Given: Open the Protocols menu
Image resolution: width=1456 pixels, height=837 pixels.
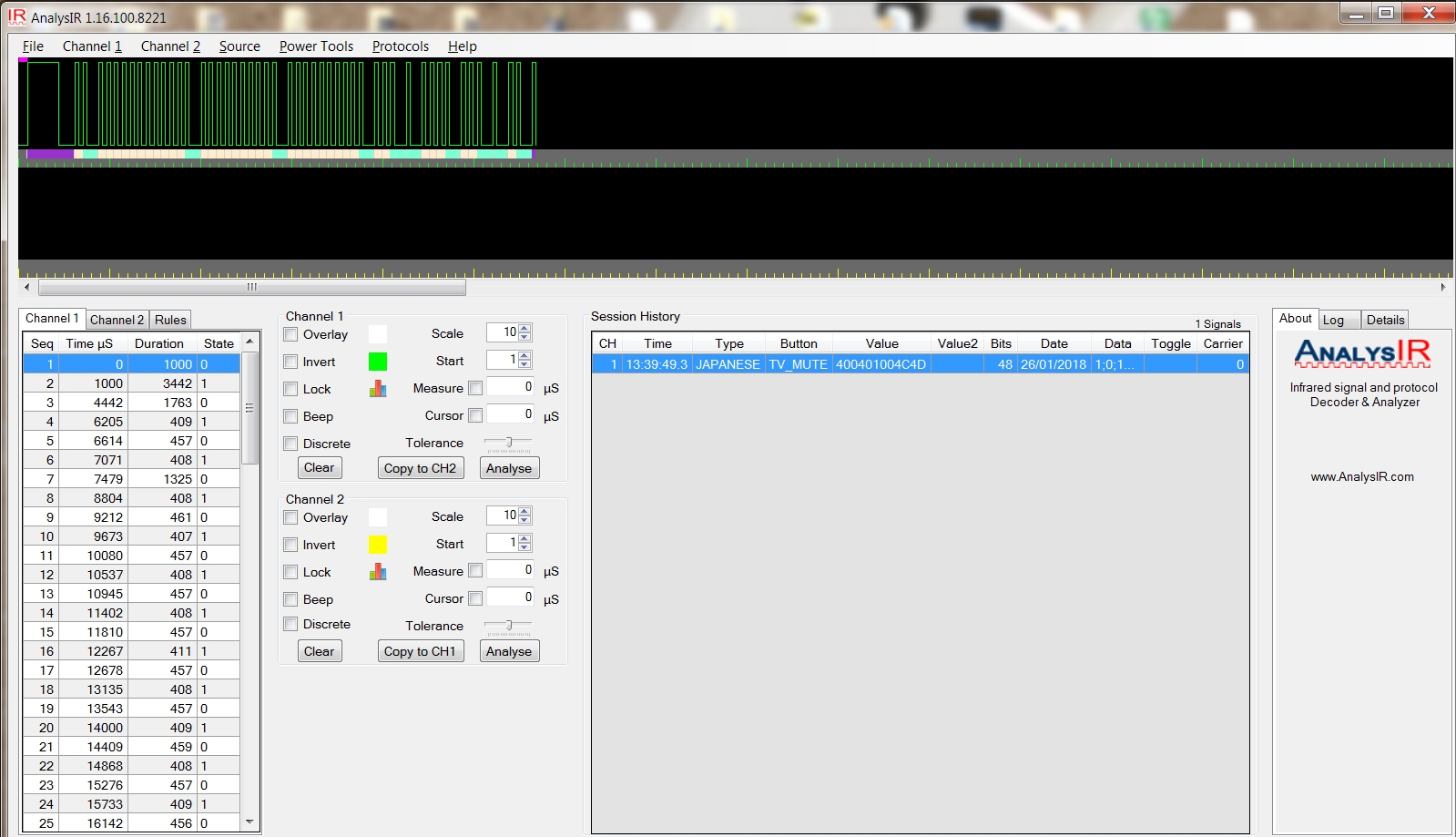Looking at the screenshot, I should (401, 46).
